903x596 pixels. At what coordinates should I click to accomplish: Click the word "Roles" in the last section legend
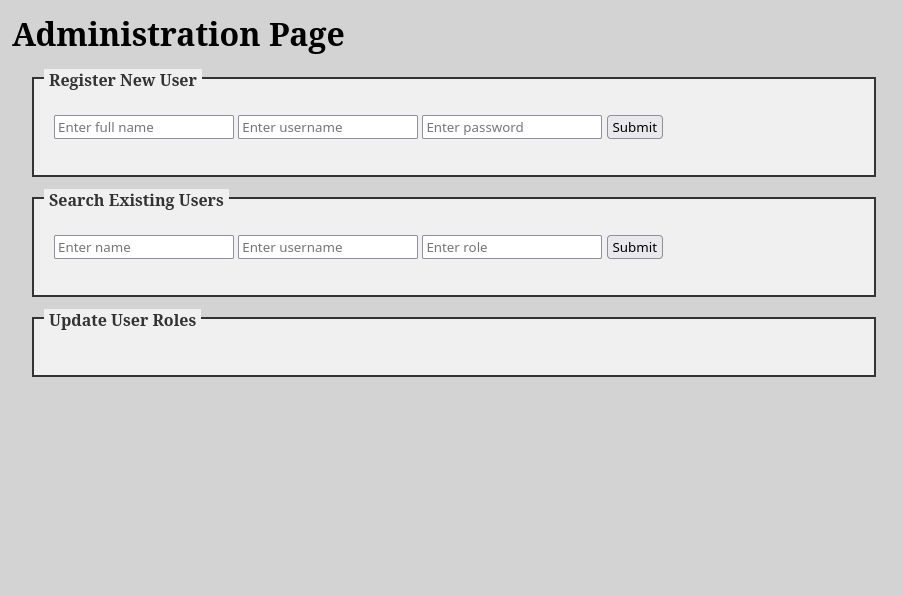click(174, 320)
